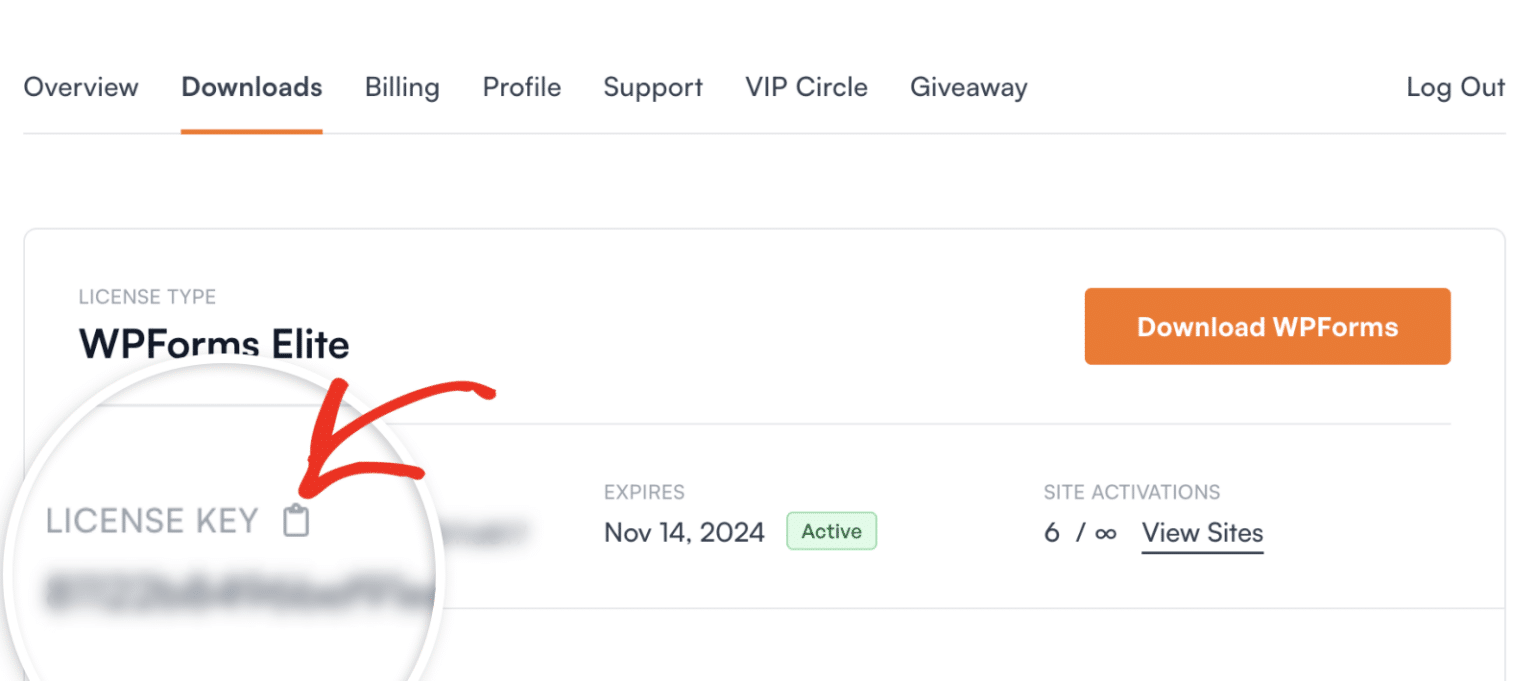Click the LICENSE KEY label
Image resolution: width=1536 pixels, height=681 pixels.
coord(152,519)
